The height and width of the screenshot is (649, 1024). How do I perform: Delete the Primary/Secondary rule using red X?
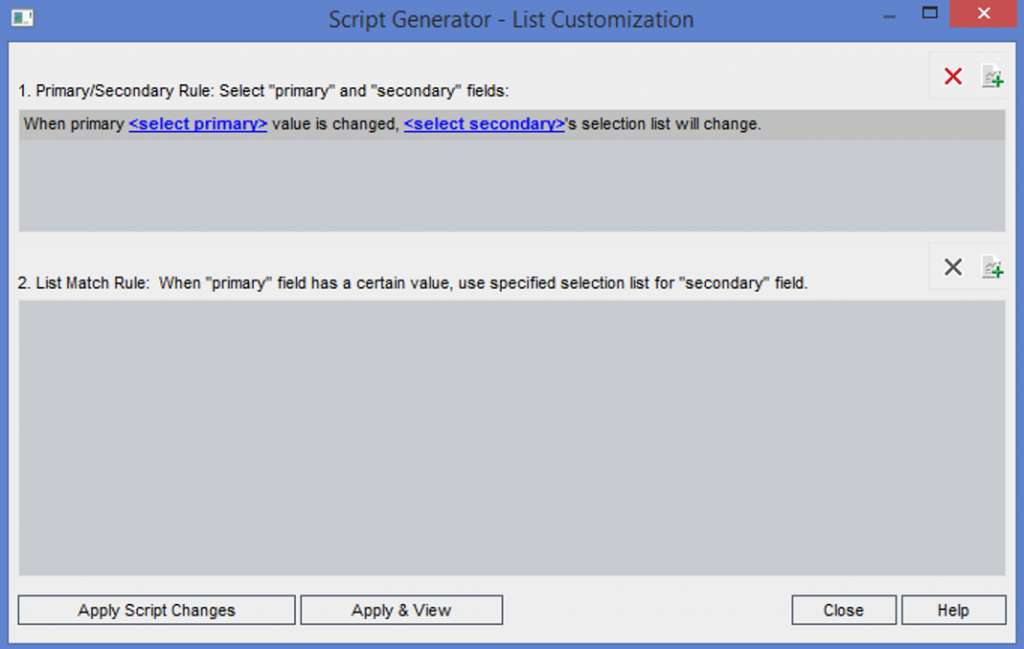951,75
